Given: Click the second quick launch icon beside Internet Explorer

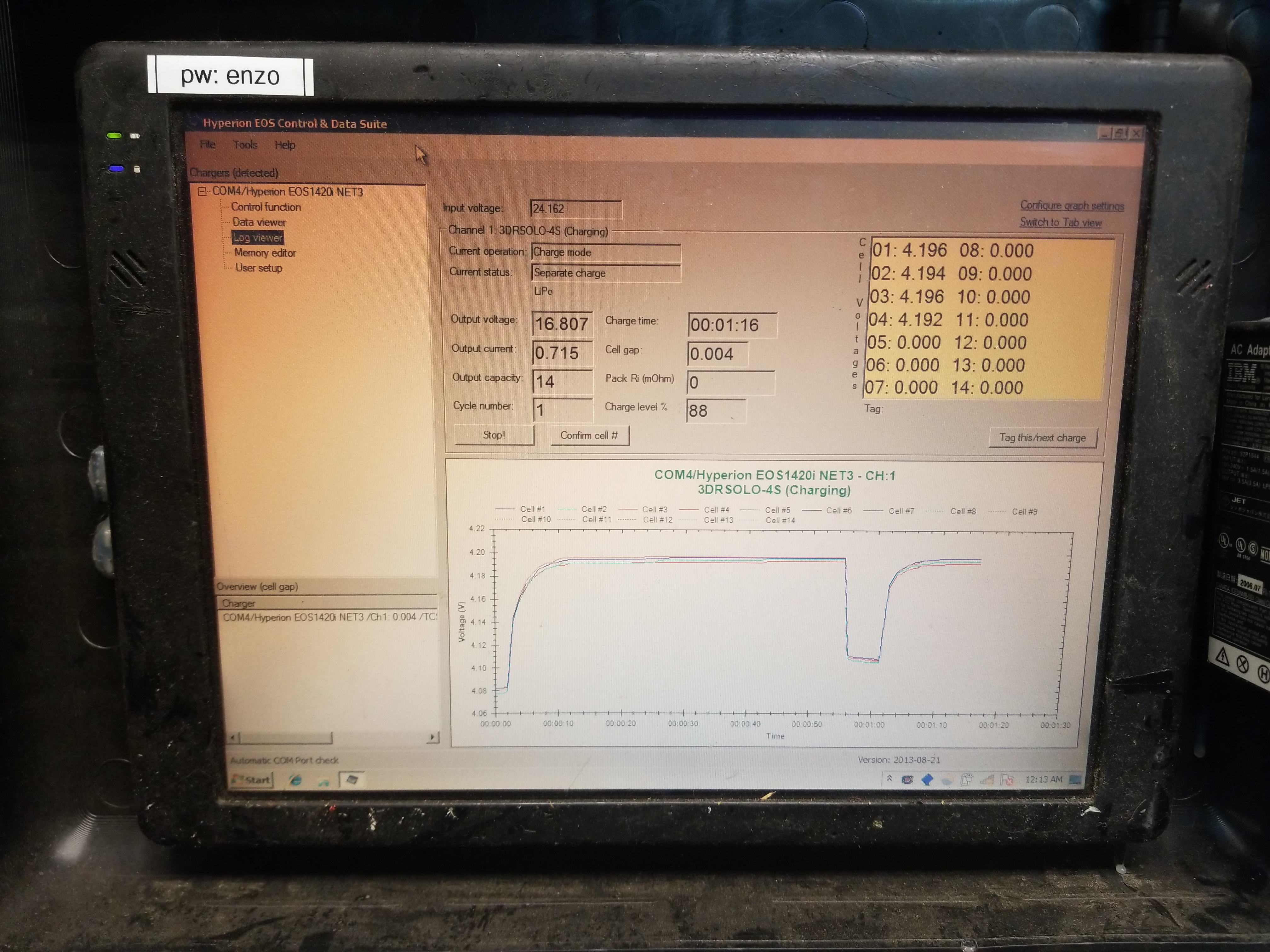Looking at the screenshot, I should pyautogui.click(x=323, y=780).
